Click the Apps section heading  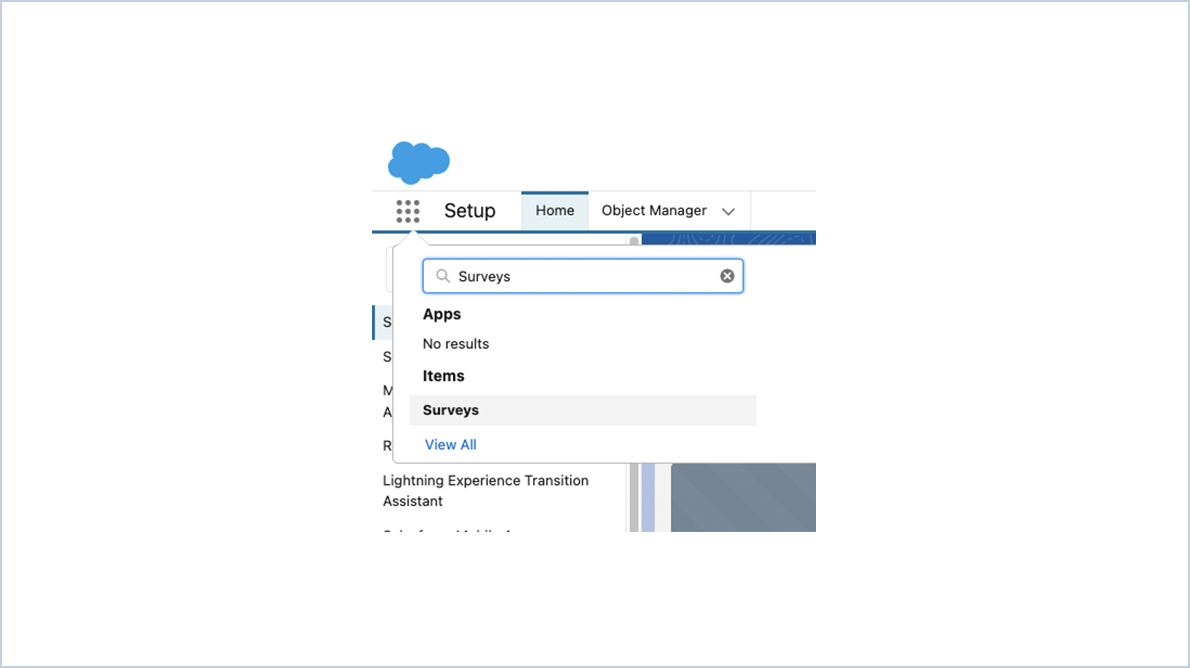click(x=441, y=313)
